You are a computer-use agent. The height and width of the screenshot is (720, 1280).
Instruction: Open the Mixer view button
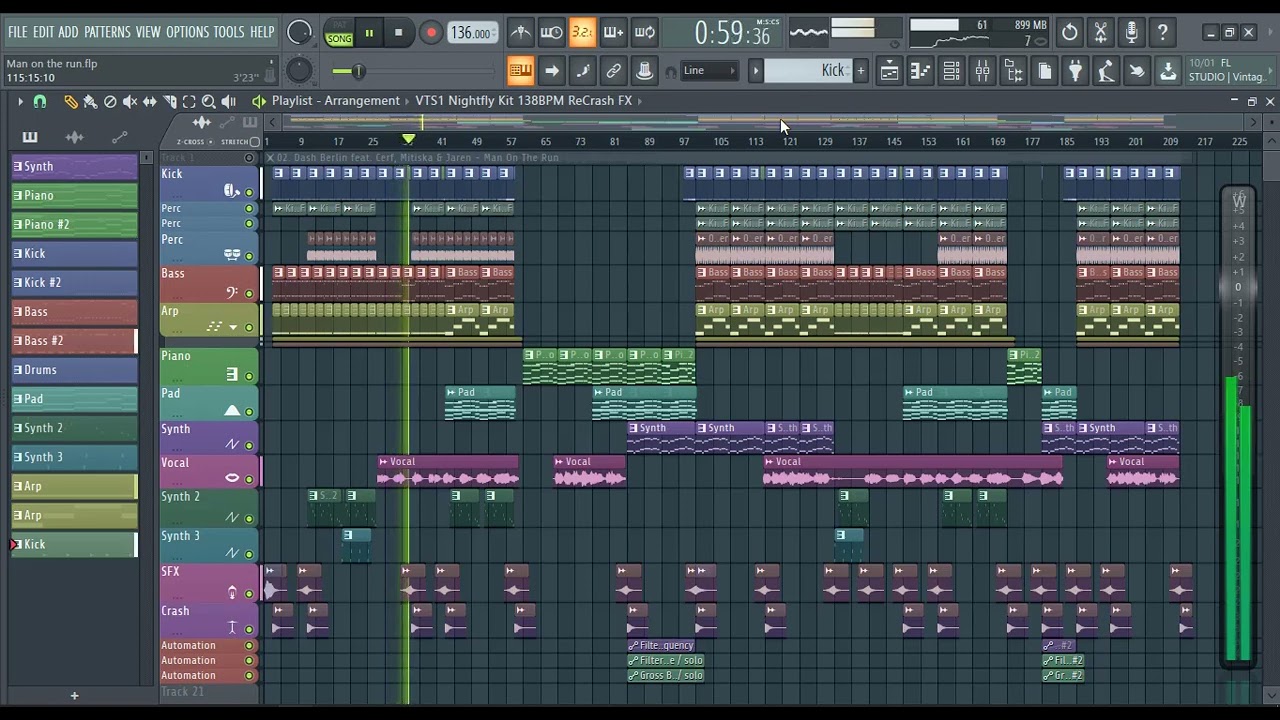[982, 71]
